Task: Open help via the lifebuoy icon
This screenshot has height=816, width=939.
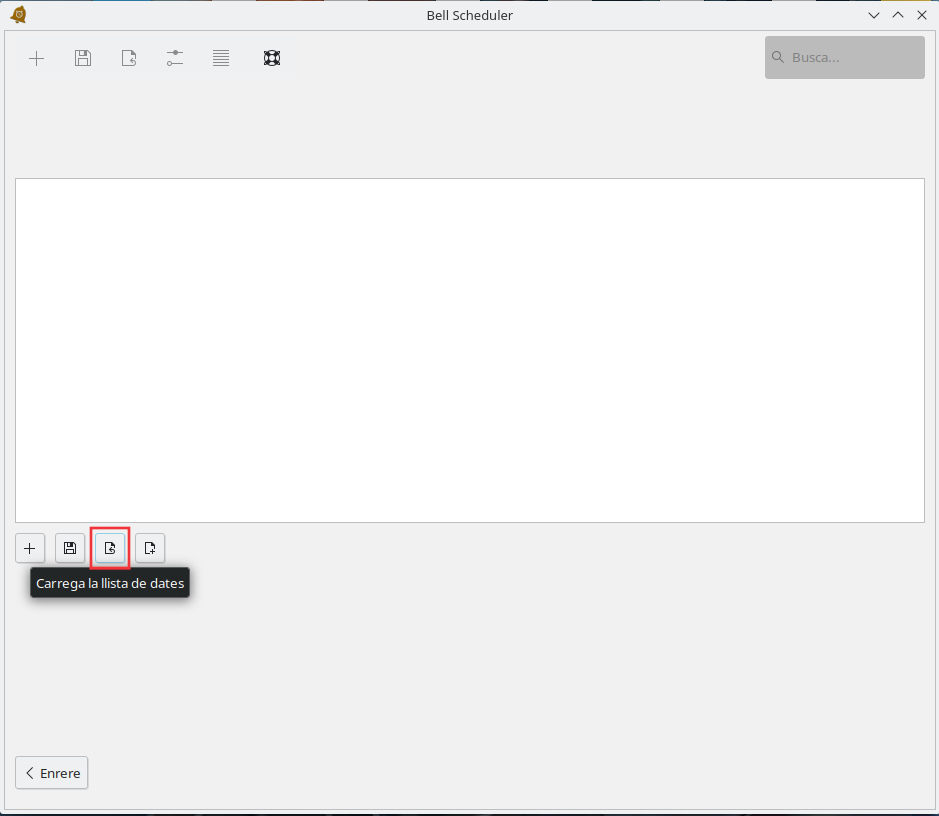Action: click(271, 58)
